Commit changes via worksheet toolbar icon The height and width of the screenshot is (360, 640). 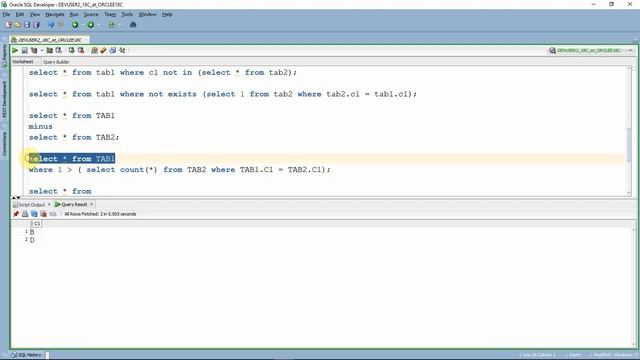[x=71, y=50]
